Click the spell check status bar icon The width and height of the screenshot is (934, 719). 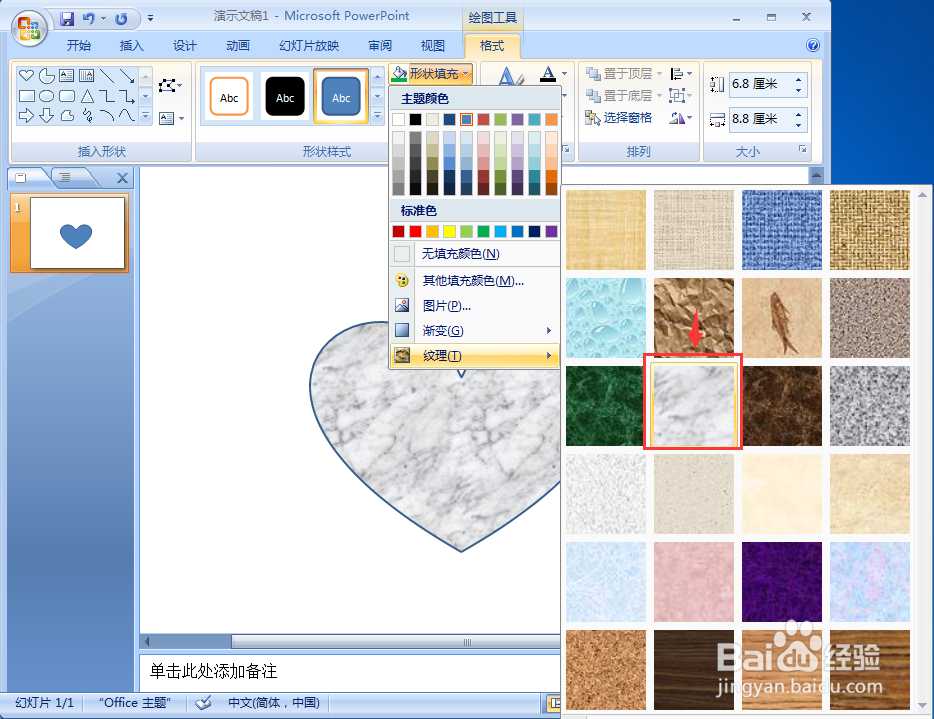point(204,703)
